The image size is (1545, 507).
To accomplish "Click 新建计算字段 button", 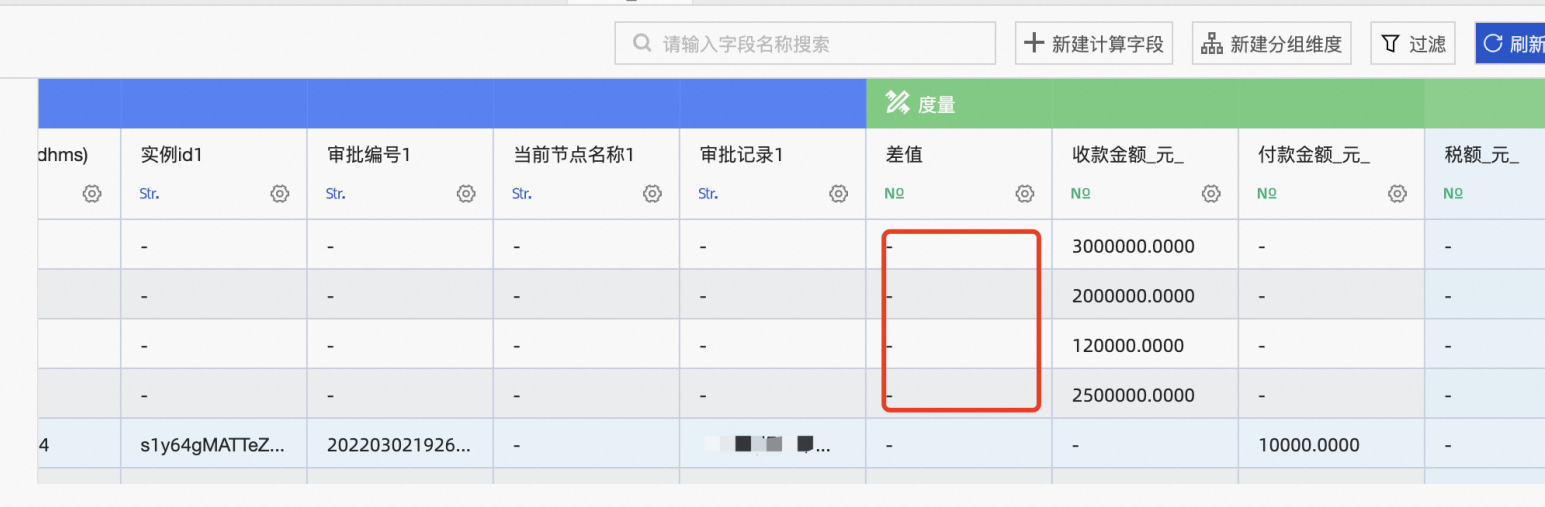I will pos(1094,44).
